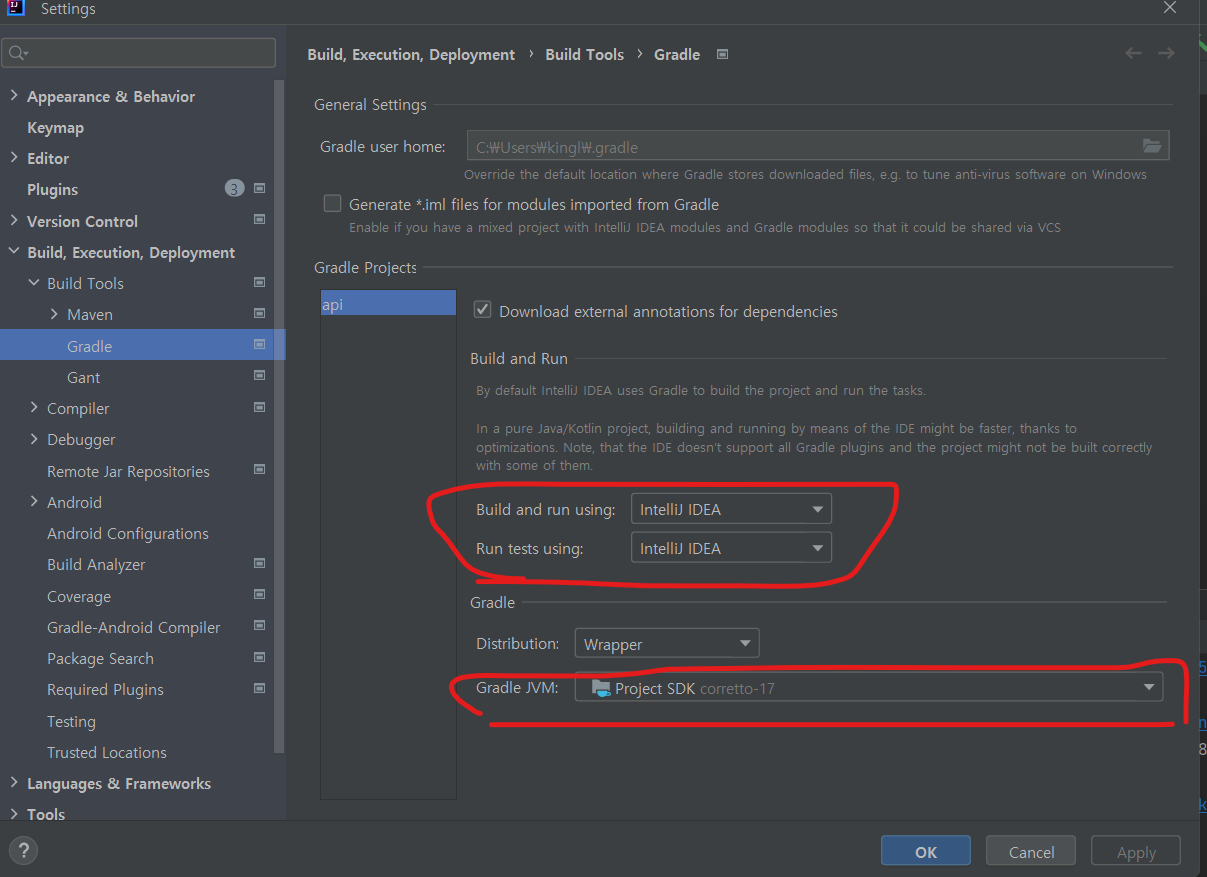The width and height of the screenshot is (1207, 877).
Task: Expand the Appearance & Behavior section
Action: point(14,96)
